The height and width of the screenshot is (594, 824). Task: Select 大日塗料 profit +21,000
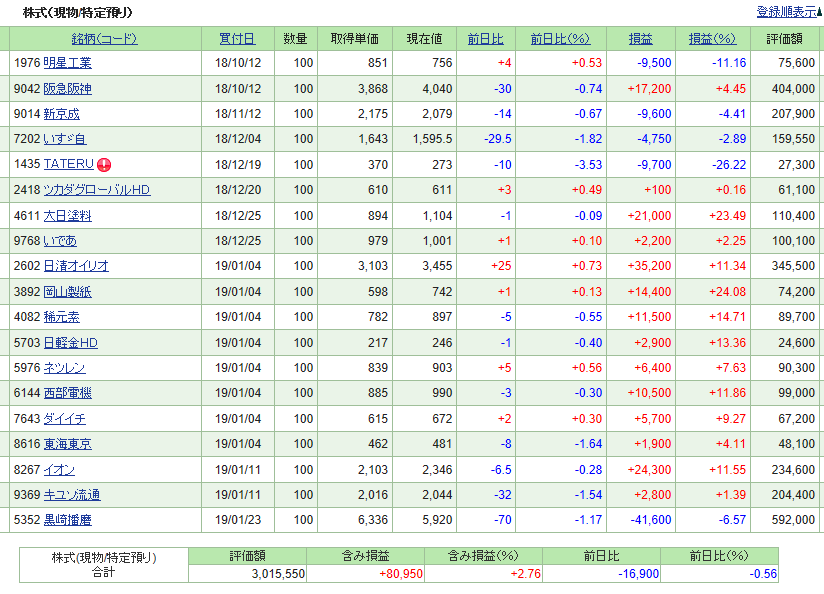click(650, 216)
